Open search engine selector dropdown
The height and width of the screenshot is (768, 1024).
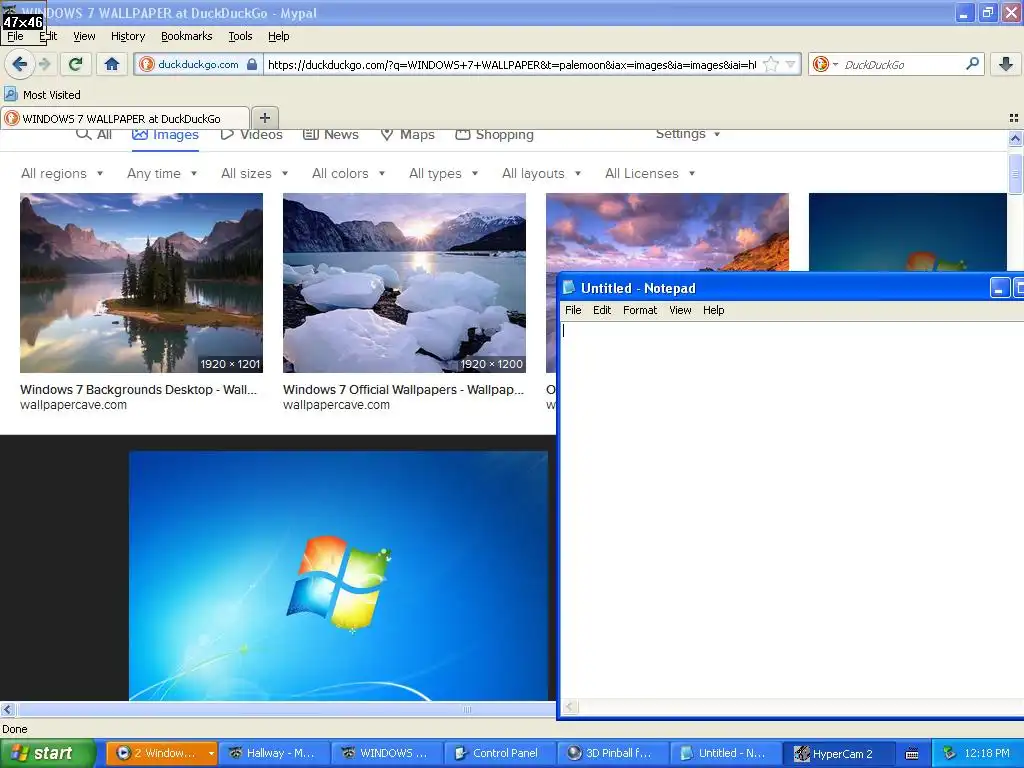pos(835,64)
